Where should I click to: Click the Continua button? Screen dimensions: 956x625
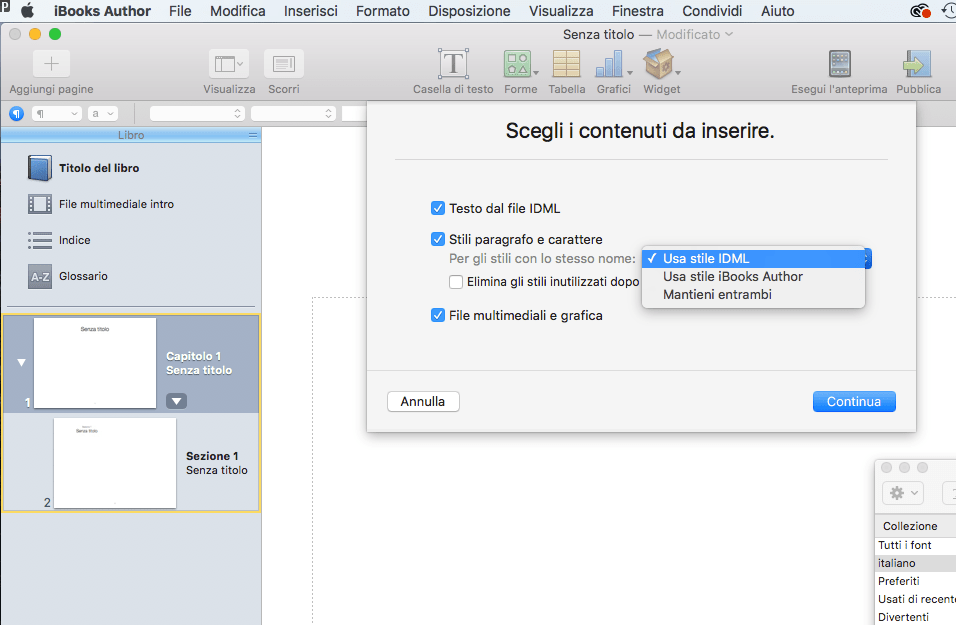click(854, 401)
